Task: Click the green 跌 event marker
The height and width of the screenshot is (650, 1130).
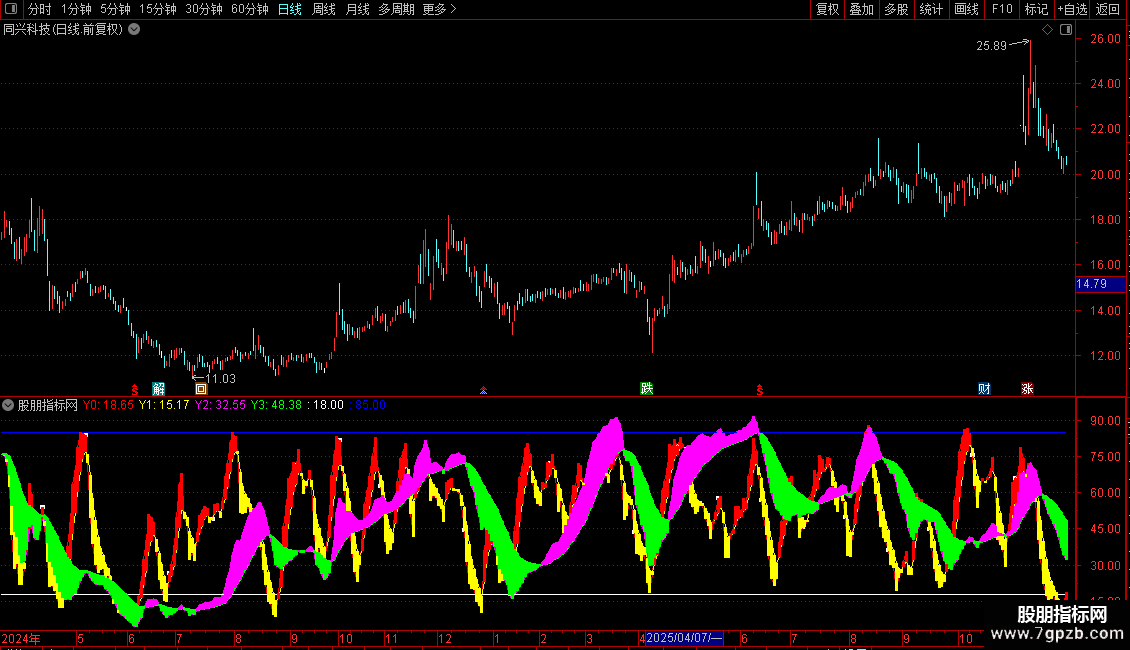Action: [x=647, y=389]
